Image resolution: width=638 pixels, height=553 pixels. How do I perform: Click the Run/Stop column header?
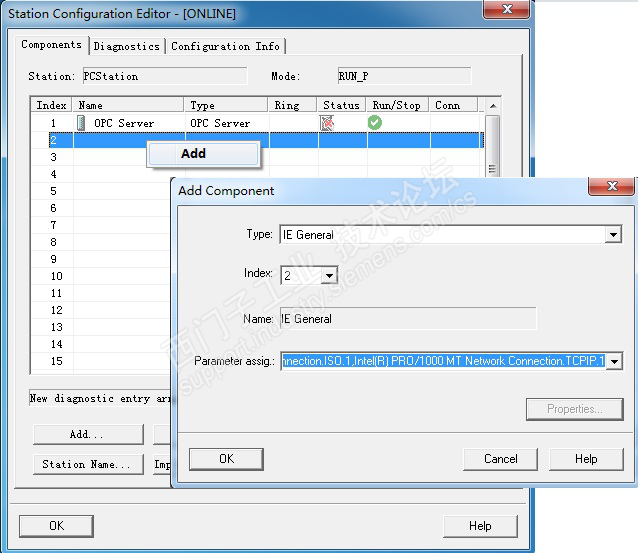397,105
